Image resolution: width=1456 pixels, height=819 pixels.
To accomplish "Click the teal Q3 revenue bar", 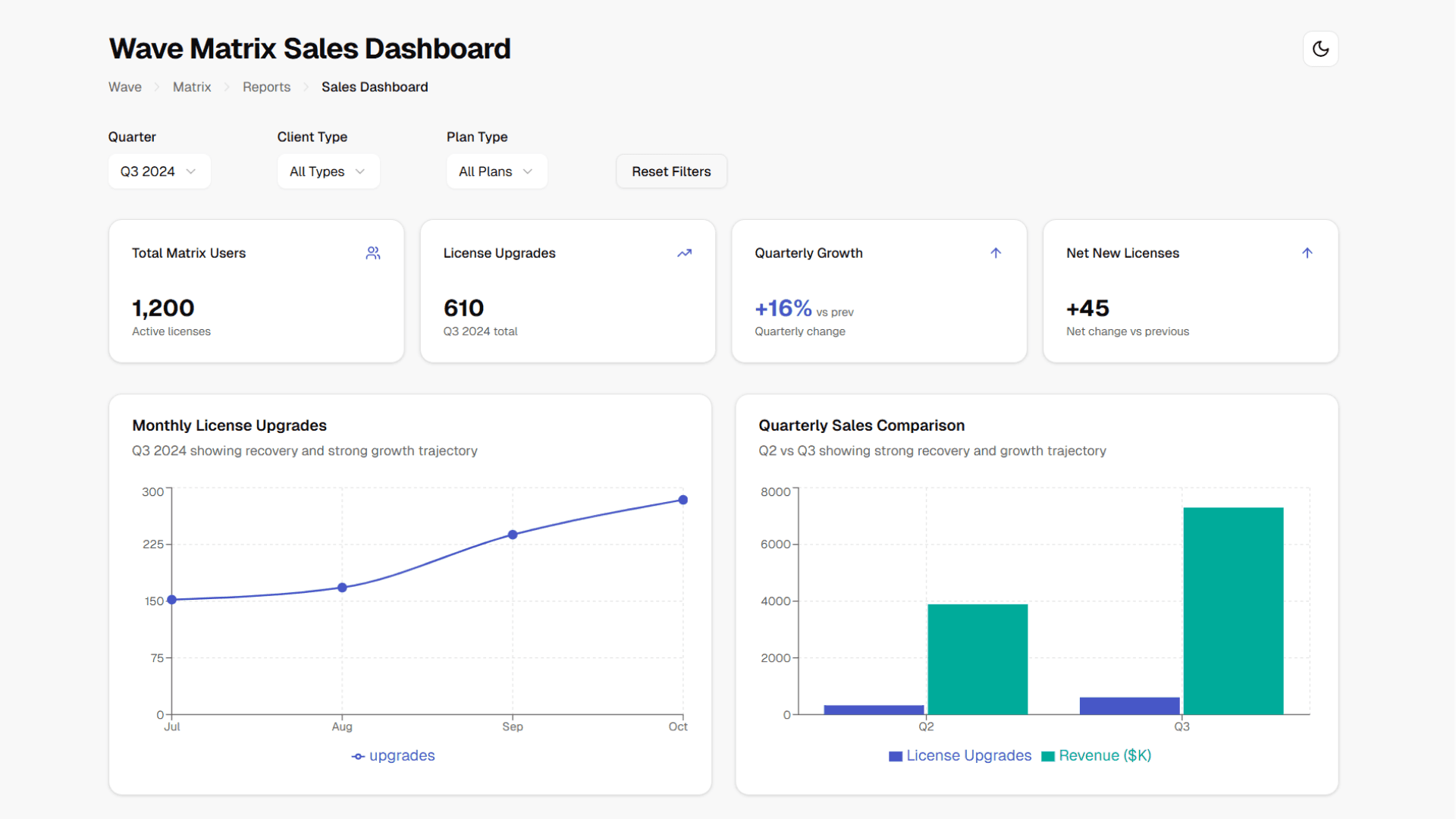I will (x=1233, y=610).
